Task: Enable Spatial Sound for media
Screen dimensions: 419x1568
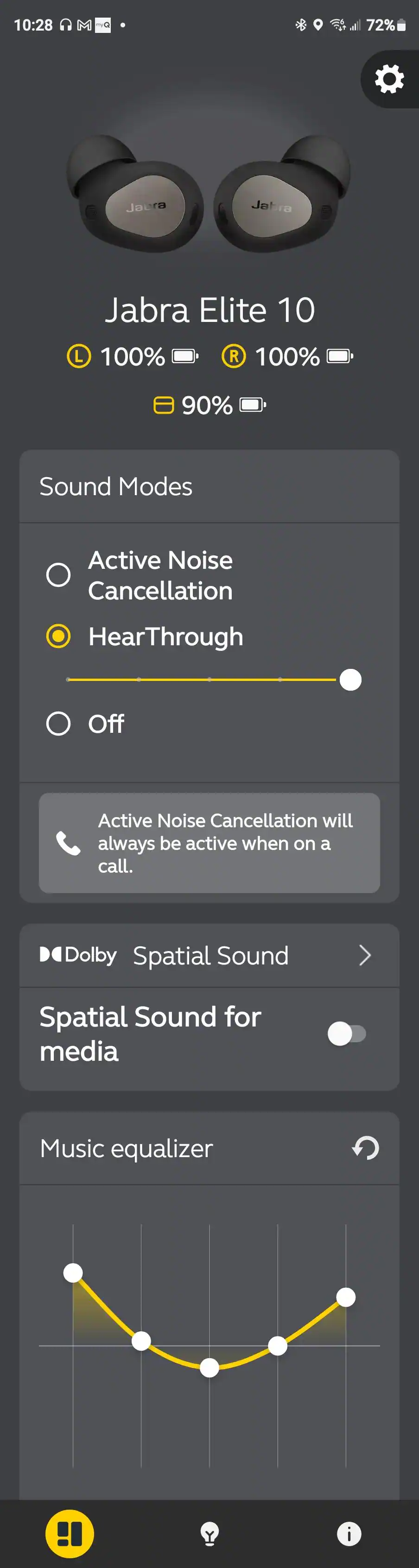Action: (347, 1033)
